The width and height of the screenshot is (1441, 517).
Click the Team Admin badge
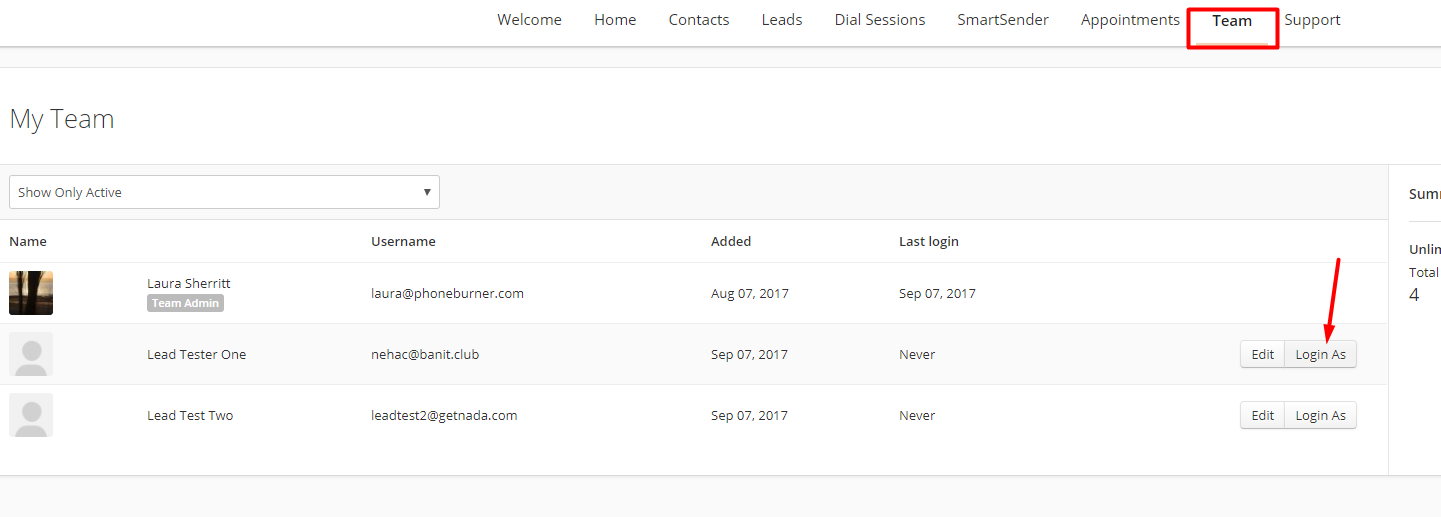pos(185,303)
